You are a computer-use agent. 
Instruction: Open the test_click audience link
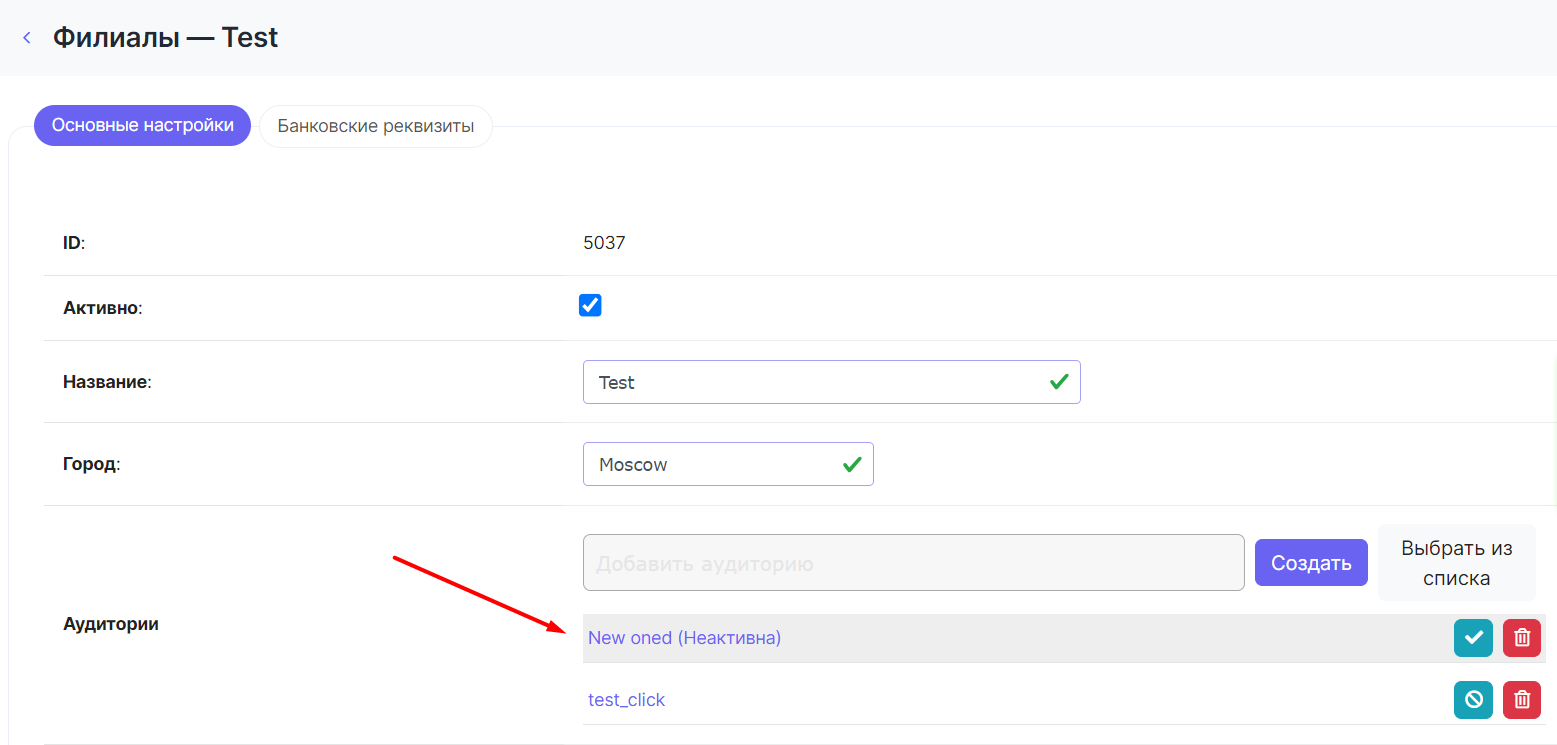(626, 700)
